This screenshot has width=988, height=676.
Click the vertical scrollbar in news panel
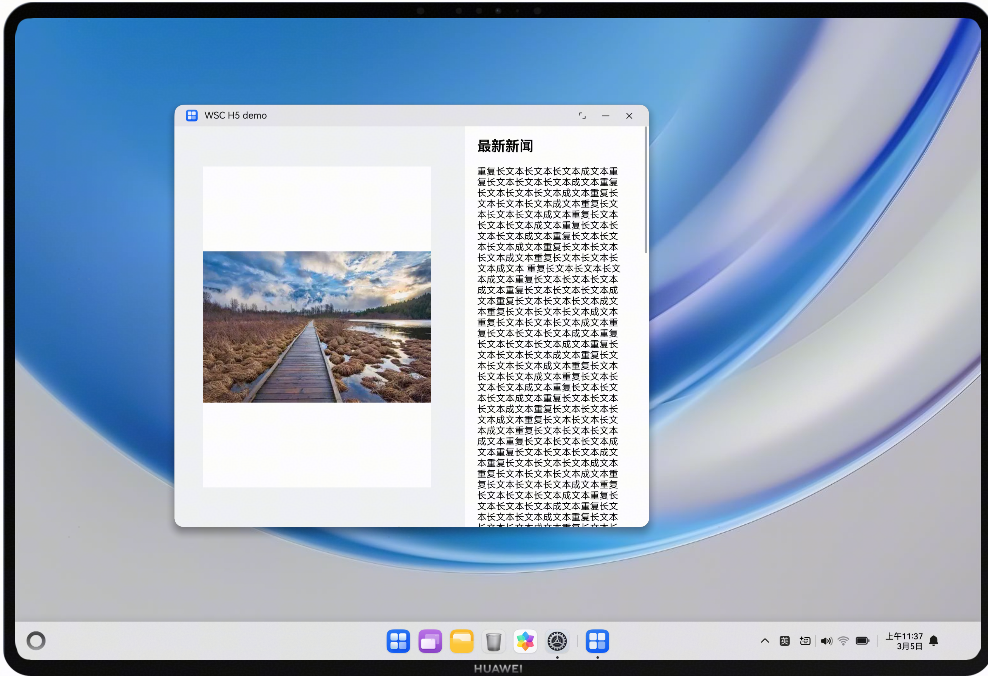pyautogui.click(x=646, y=190)
